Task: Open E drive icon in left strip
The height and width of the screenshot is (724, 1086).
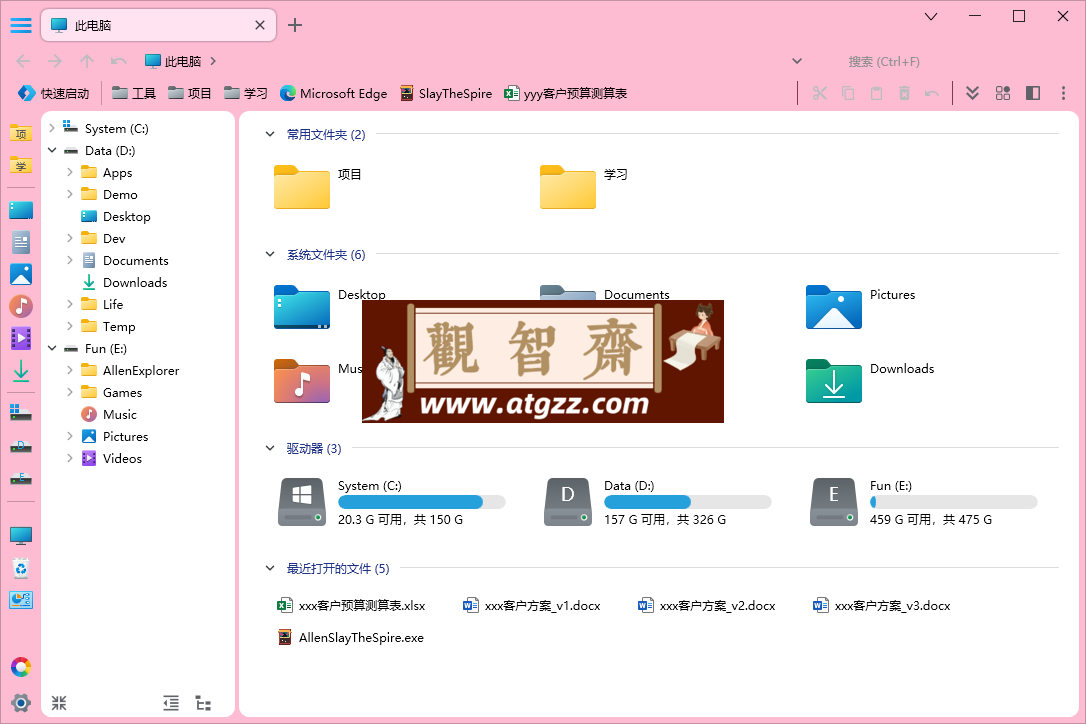Action: tap(21, 478)
